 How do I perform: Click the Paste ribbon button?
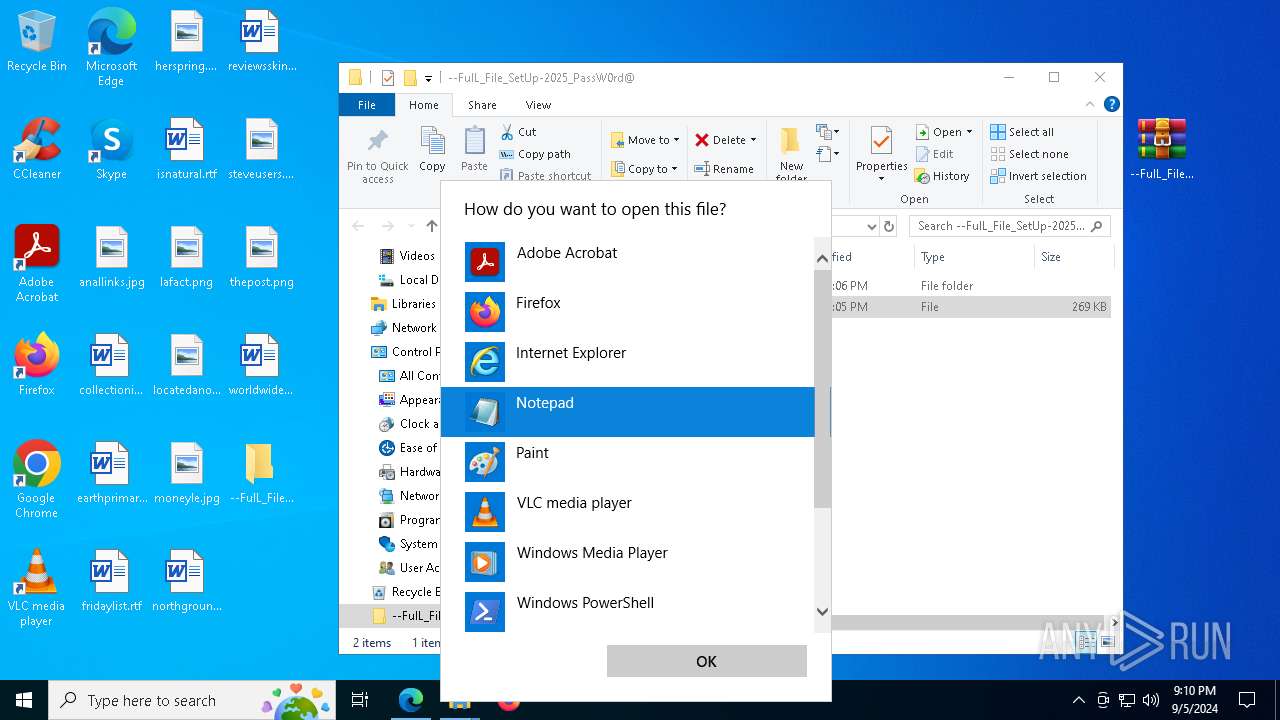coord(474,150)
